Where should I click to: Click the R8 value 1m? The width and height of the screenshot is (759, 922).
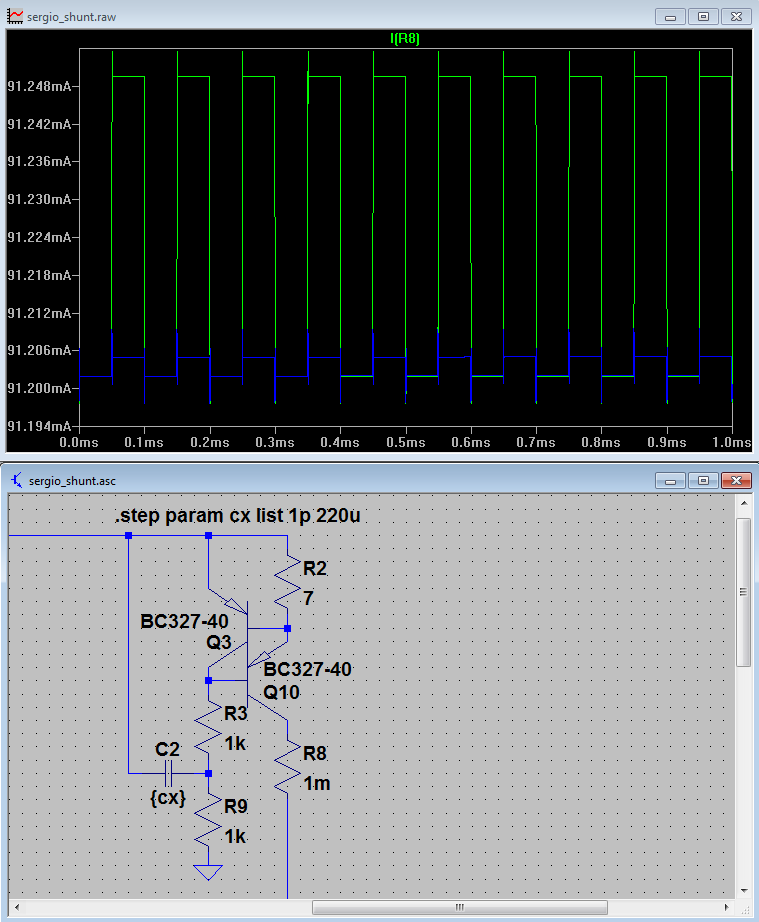[317, 784]
